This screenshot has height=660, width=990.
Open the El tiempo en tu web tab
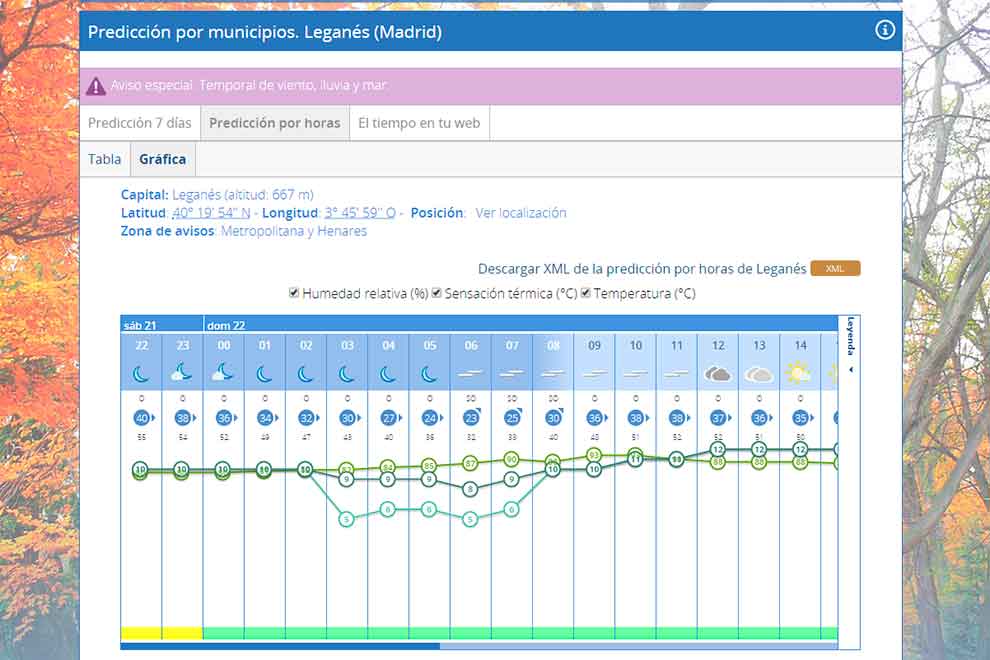[419, 124]
